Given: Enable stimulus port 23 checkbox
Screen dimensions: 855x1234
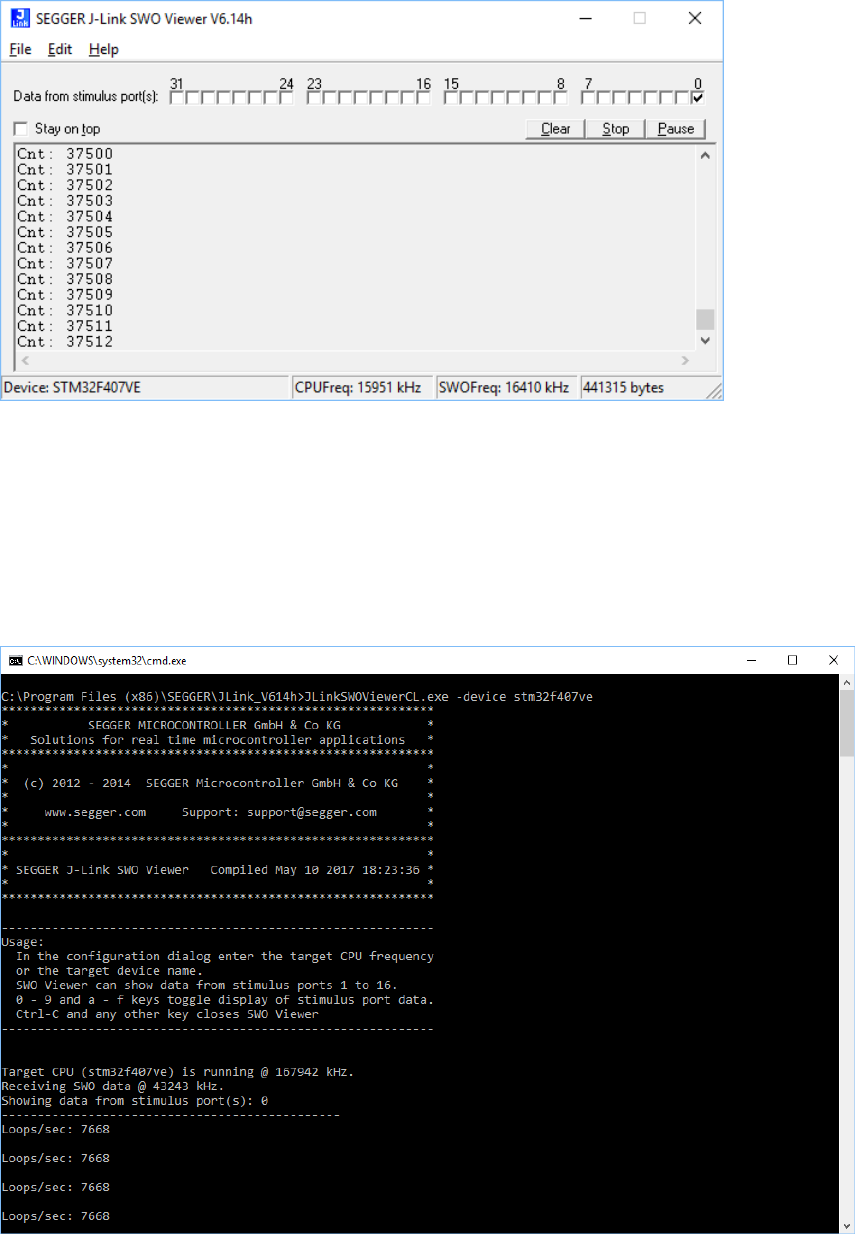Looking at the screenshot, I should coord(313,98).
